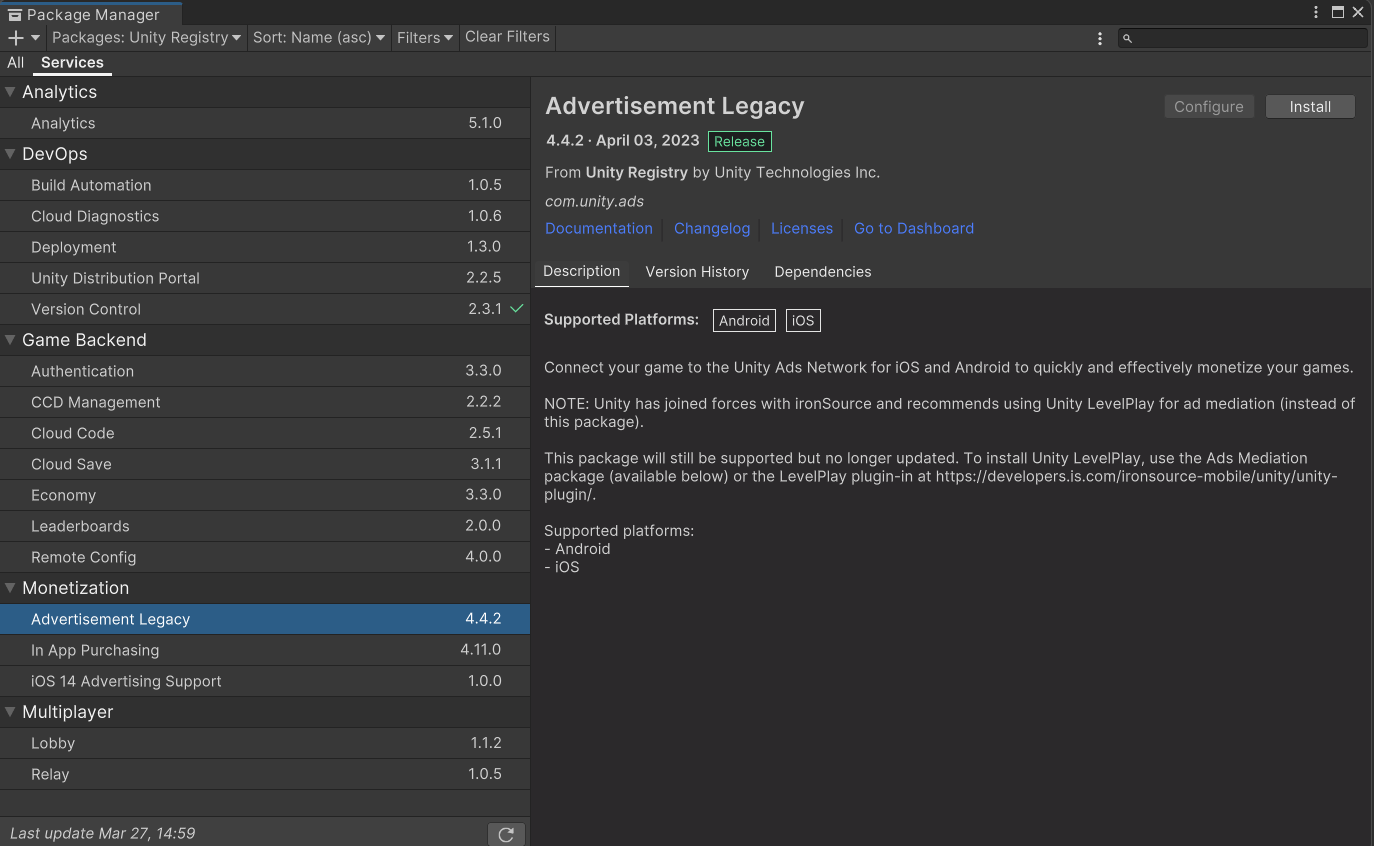
Task: Switch to the All tab
Action: (15, 62)
